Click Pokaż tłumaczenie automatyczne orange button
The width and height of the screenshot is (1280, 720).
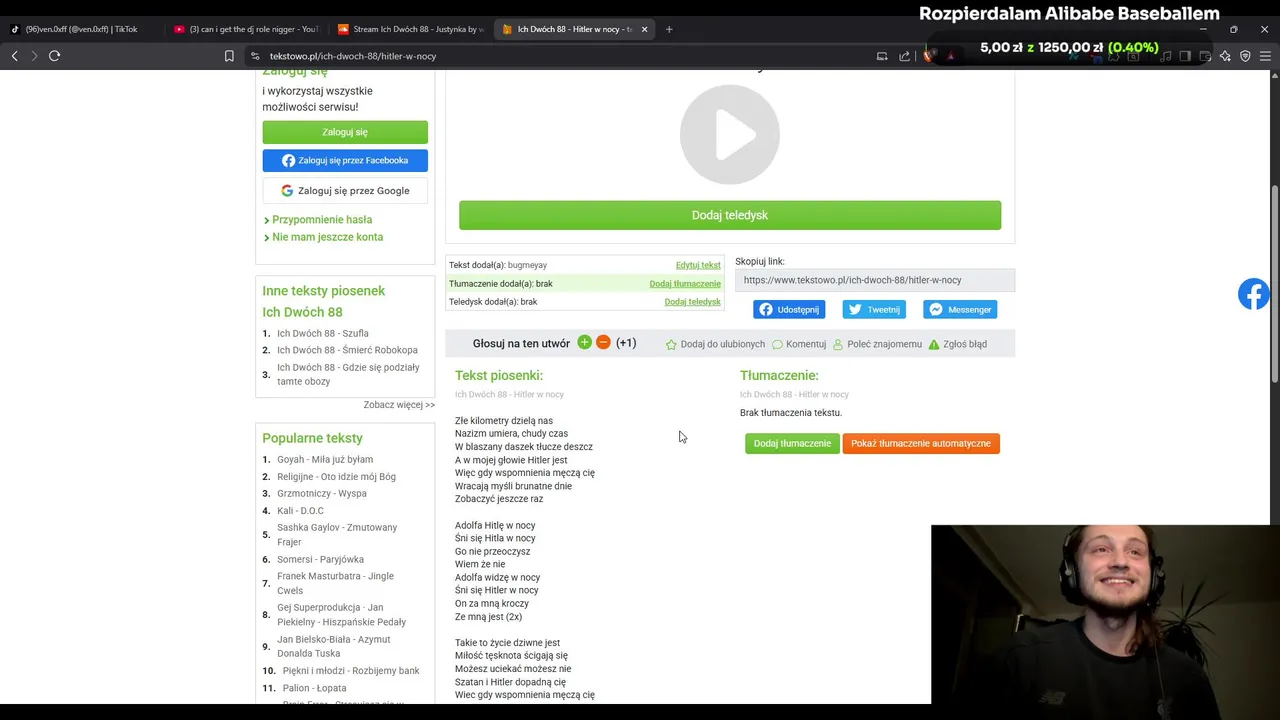(921, 443)
